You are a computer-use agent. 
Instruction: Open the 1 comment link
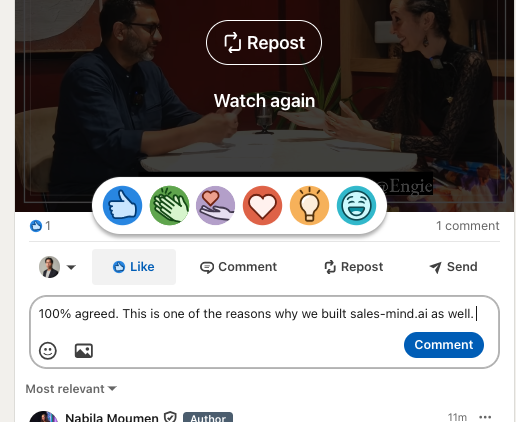(468, 226)
